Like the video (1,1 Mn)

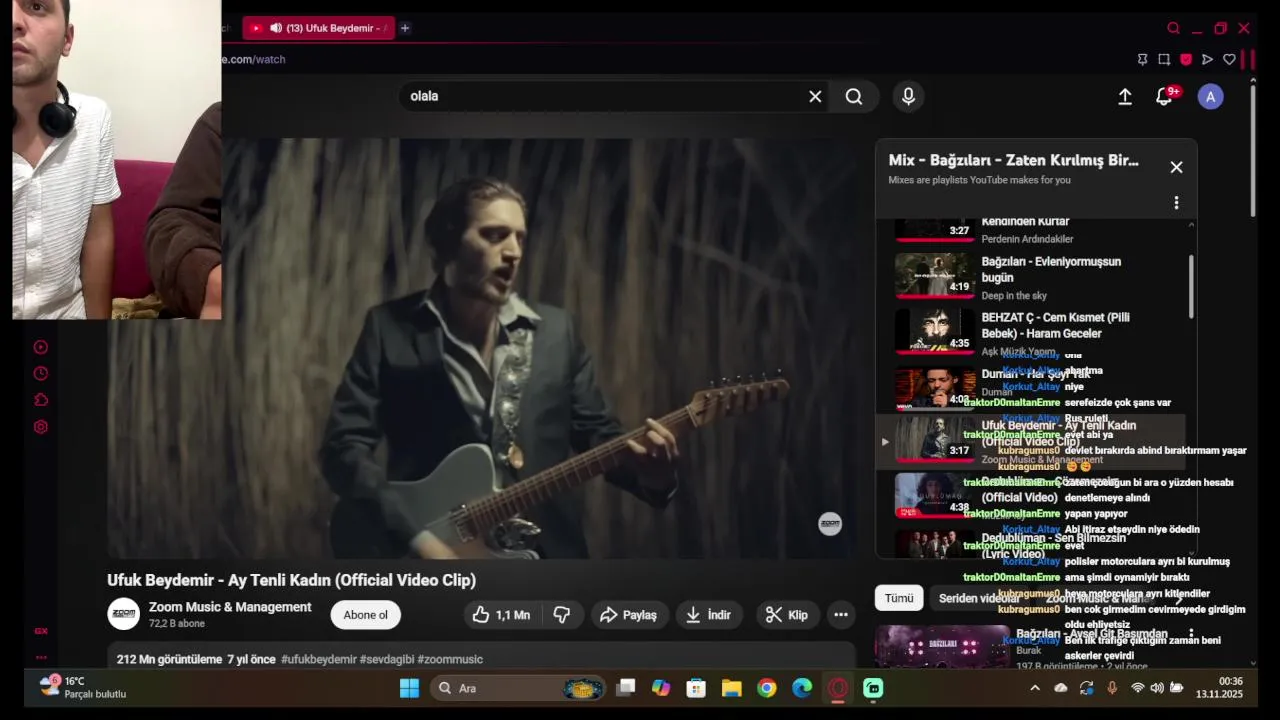pos(501,615)
